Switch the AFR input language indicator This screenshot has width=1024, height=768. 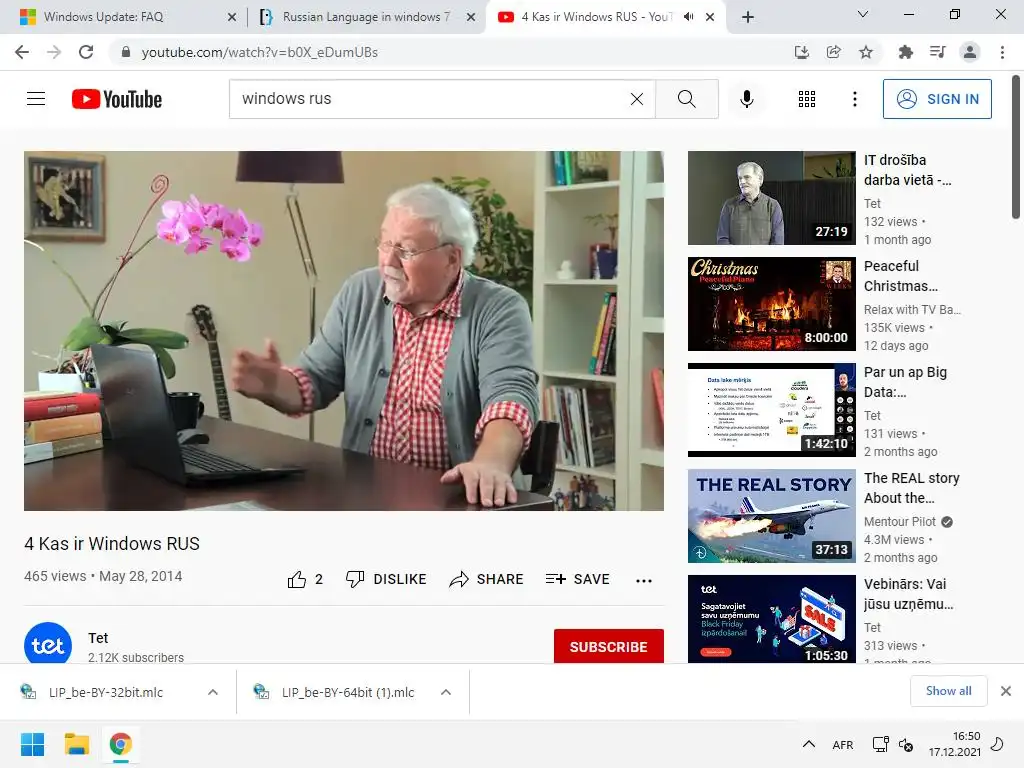point(842,744)
